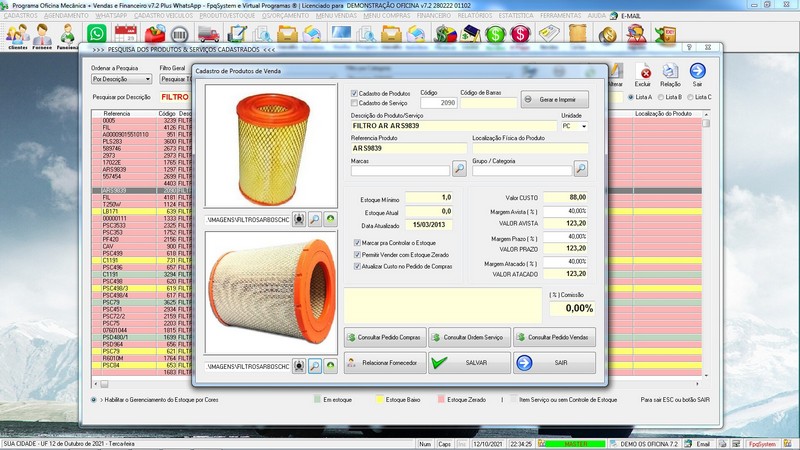Click the magnifier icon under the bottom product image
800x450 pixels.
314,367
